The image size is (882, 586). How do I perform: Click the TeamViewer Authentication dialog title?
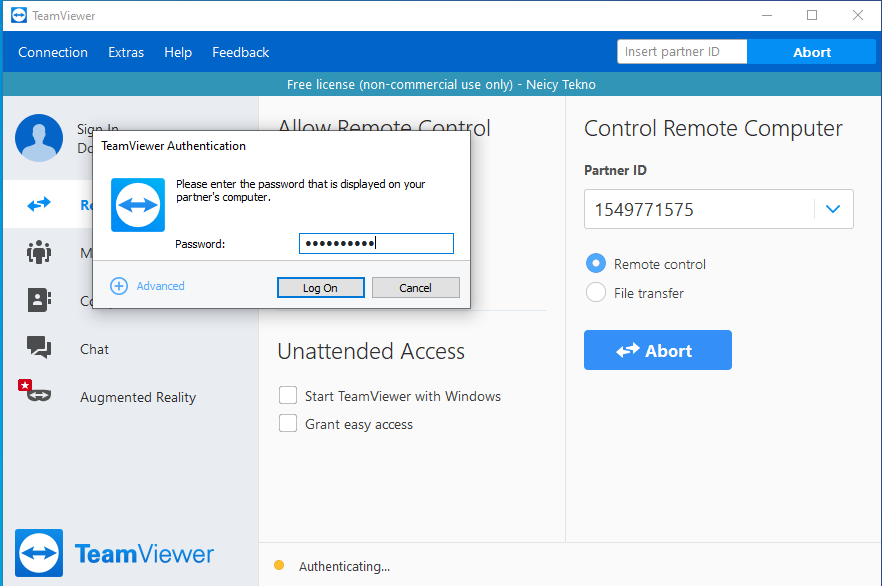coord(173,146)
